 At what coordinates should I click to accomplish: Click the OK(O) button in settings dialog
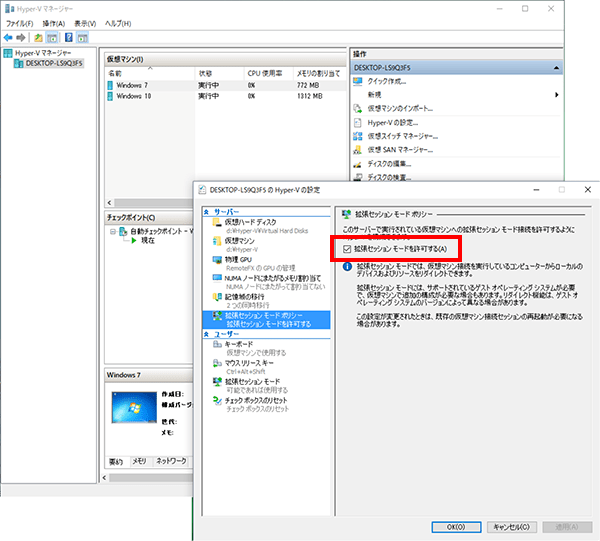pos(456,527)
